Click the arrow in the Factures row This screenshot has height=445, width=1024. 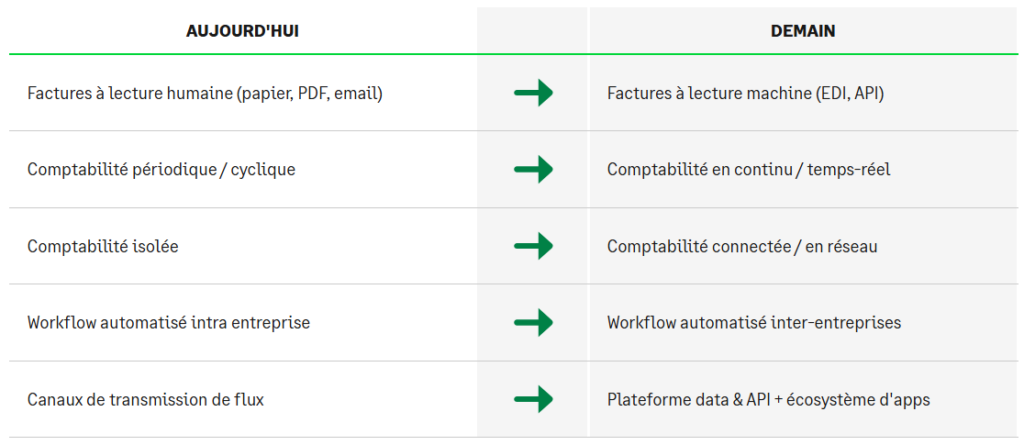(x=533, y=94)
